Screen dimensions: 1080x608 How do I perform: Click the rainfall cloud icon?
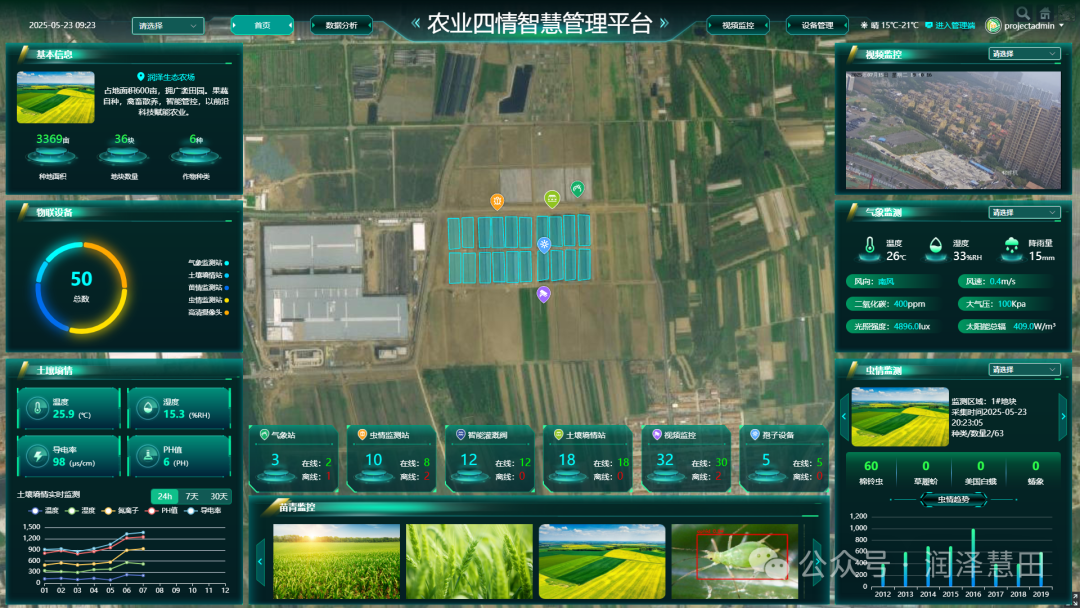click(1011, 246)
